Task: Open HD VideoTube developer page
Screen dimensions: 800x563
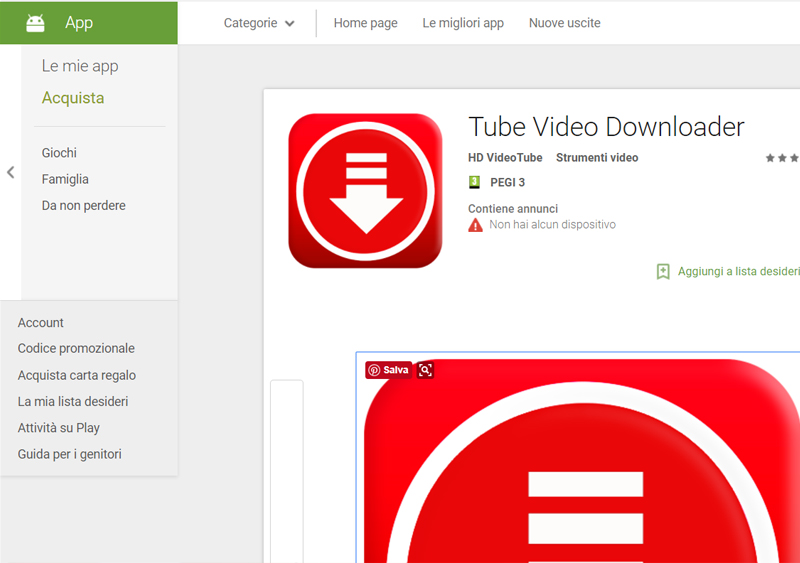Action: click(505, 158)
